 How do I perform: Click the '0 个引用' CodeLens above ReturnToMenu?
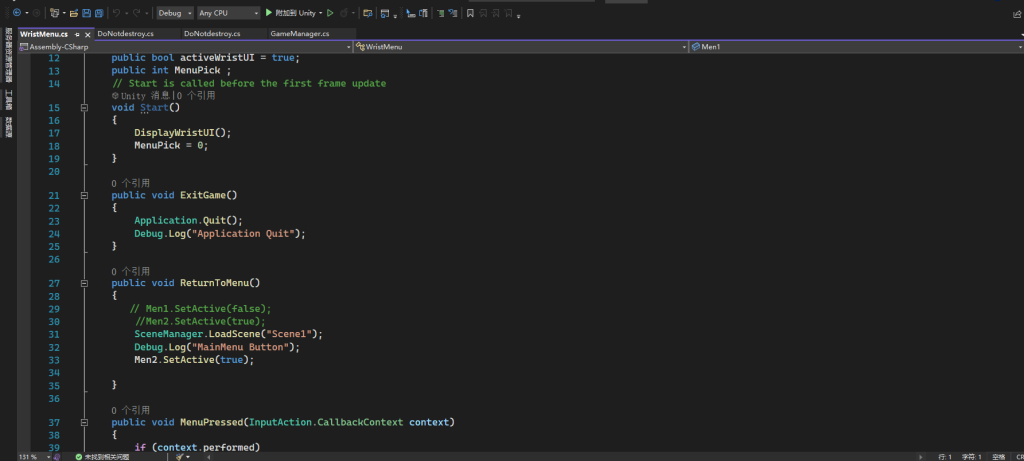tap(131, 271)
